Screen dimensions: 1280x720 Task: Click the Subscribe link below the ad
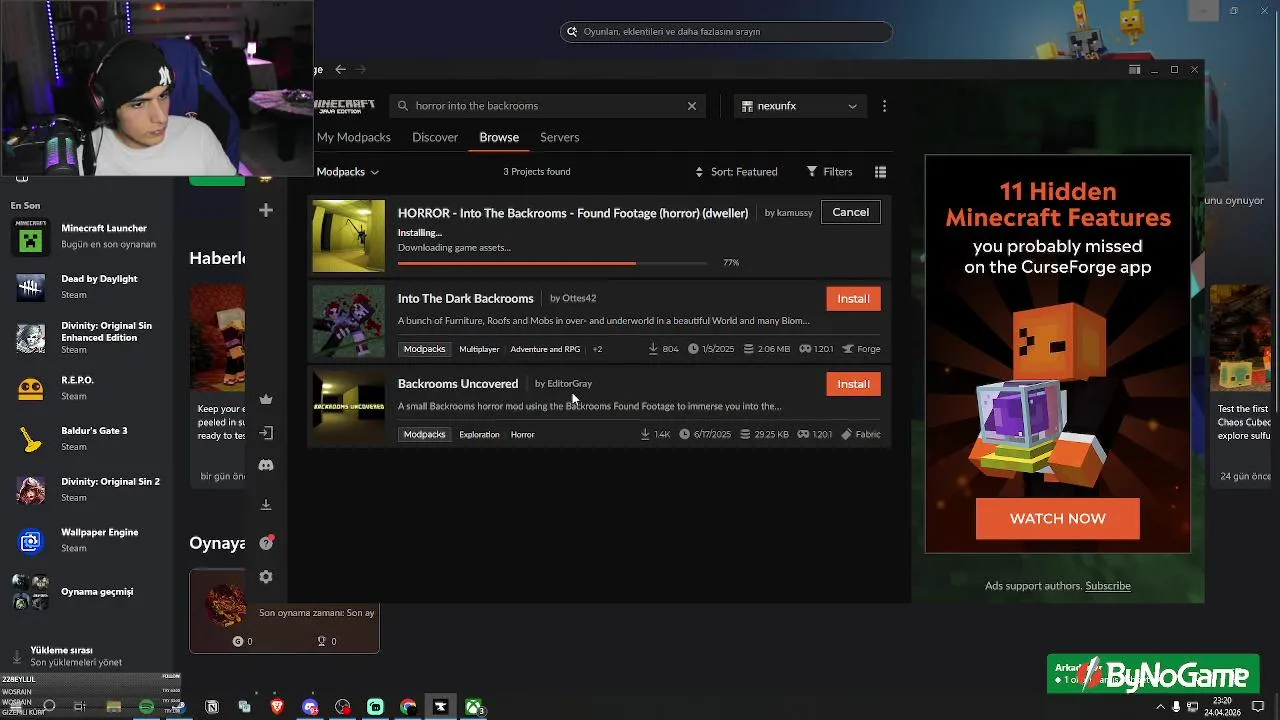click(x=1108, y=586)
